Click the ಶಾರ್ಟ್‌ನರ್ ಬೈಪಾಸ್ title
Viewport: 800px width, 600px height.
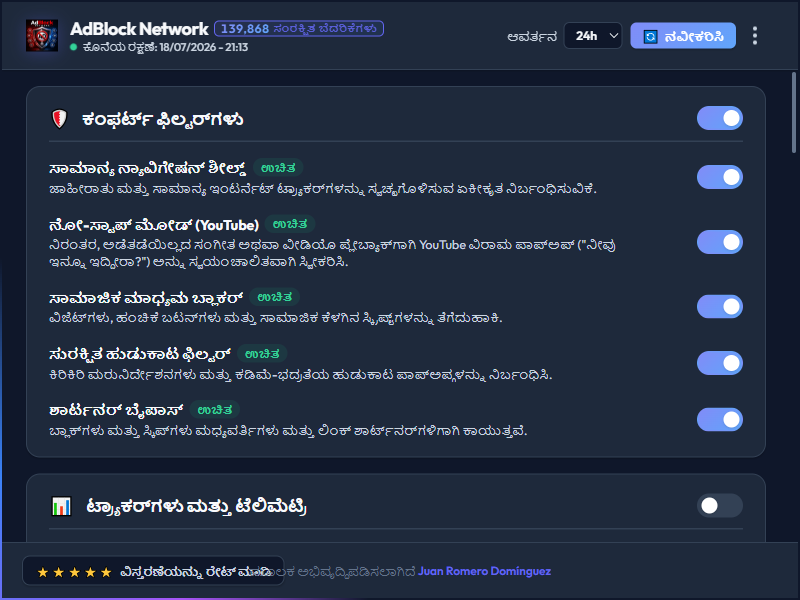[116, 410]
